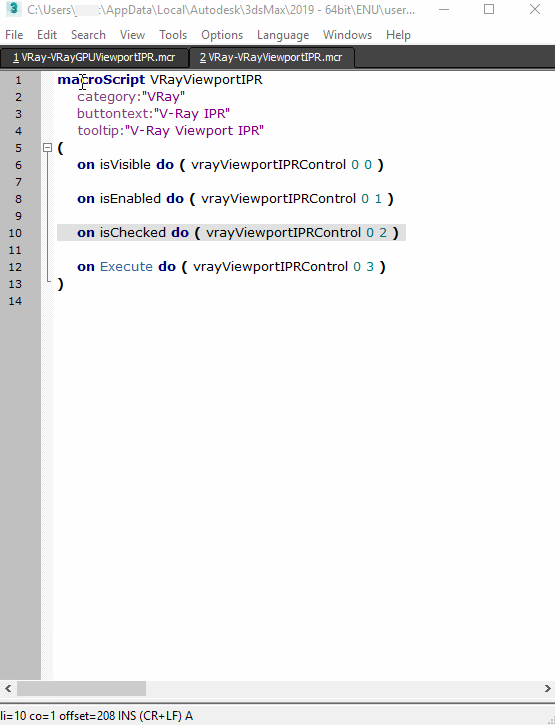Place cursor on the Execute keyword

(x=126, y=267)
